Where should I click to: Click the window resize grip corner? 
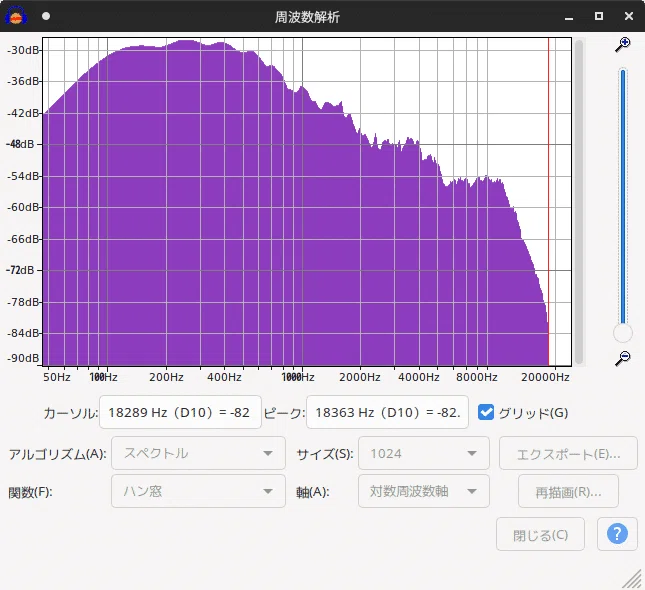[633, 578]
